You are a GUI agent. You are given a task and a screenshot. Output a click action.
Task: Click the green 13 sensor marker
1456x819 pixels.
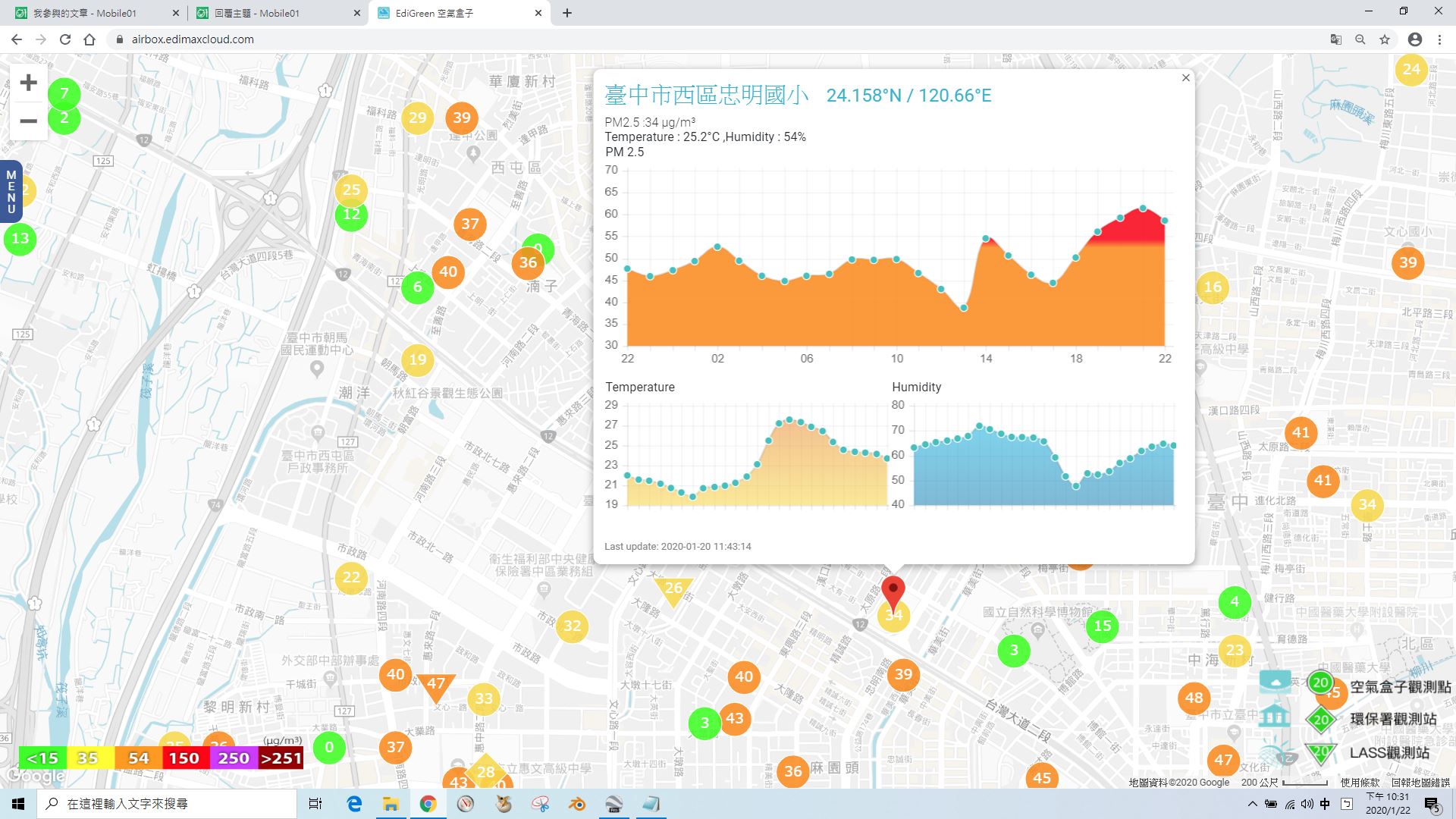click(20, 239)
